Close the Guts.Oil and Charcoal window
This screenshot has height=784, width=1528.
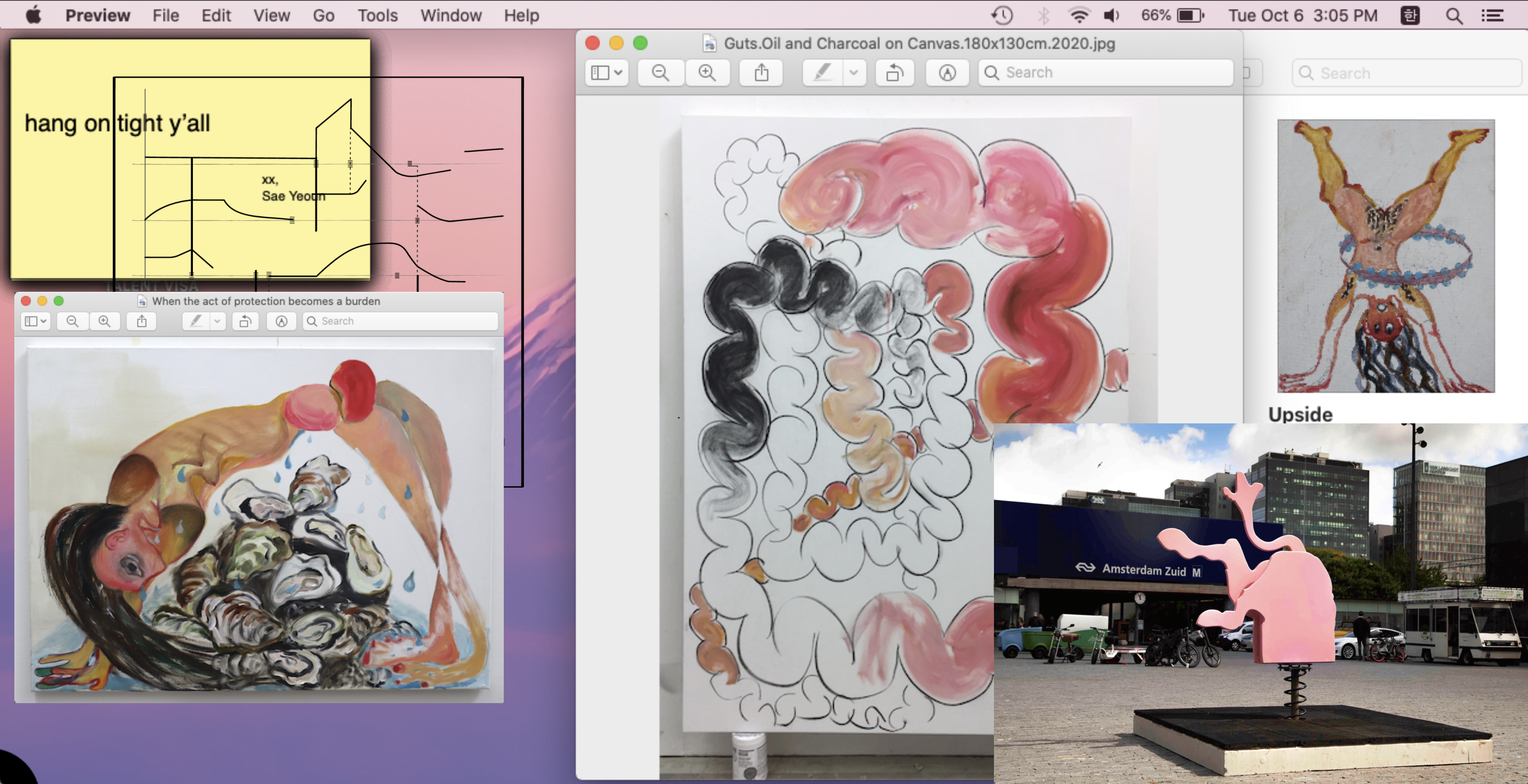click(592, 43)
